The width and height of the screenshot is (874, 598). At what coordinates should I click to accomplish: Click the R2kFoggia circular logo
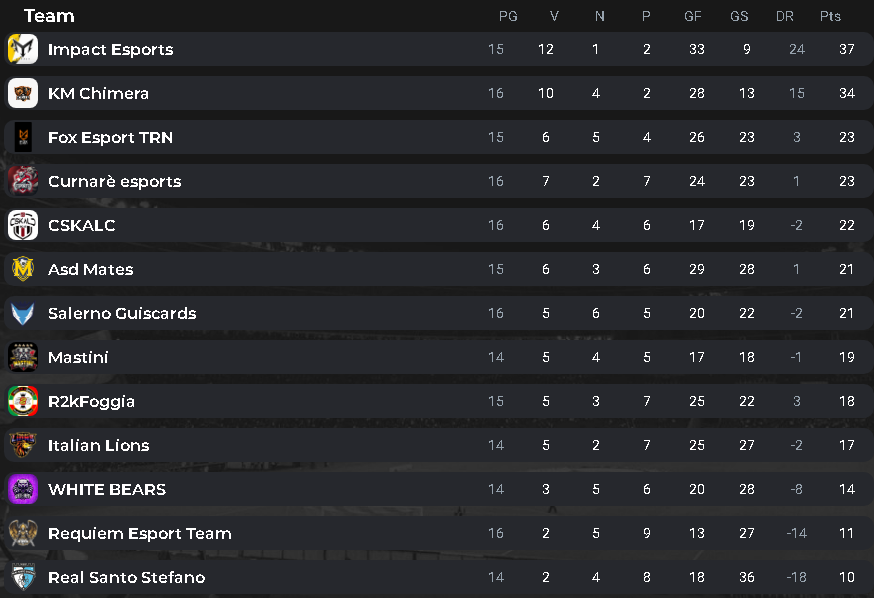pyautogui.click(x=23, y=401)
